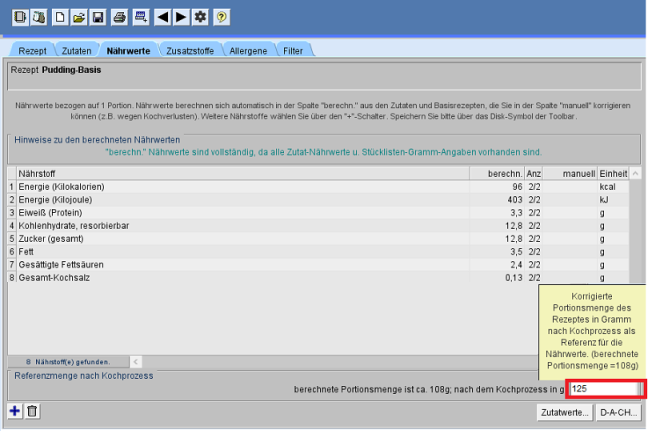
Task: Open the Allergene tab
Action: [x=247, y=50]
